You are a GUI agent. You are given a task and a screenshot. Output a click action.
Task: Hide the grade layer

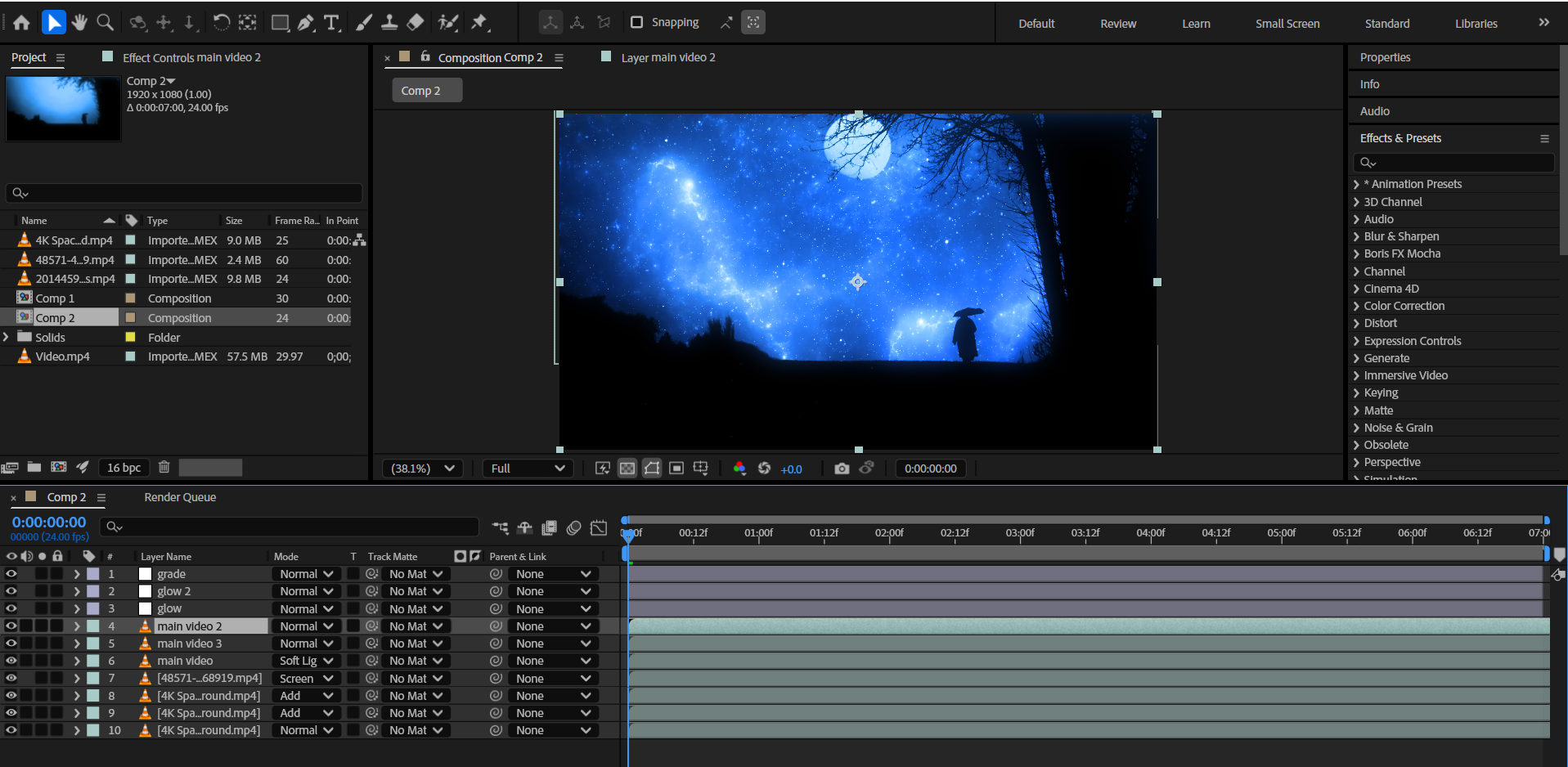(11, 574)
